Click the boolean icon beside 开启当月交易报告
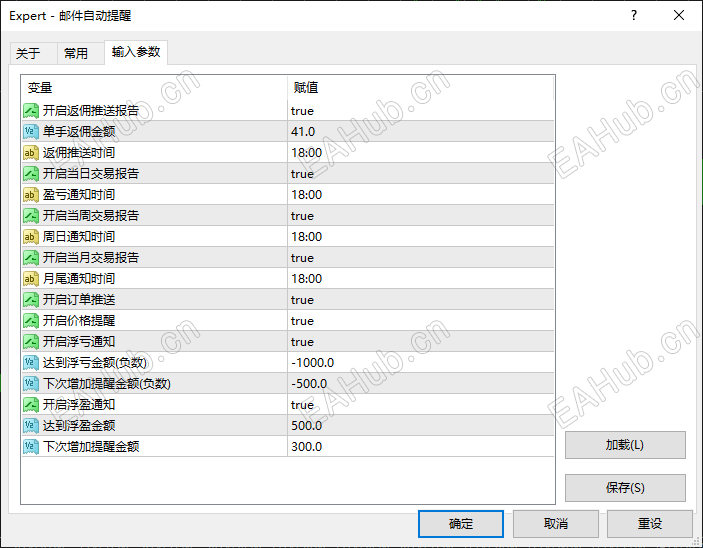The image size is (703, 548). [x=31, y=258]
